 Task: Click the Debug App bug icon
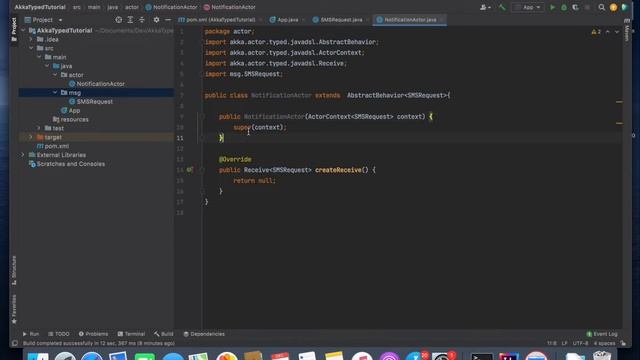point(564,7)
